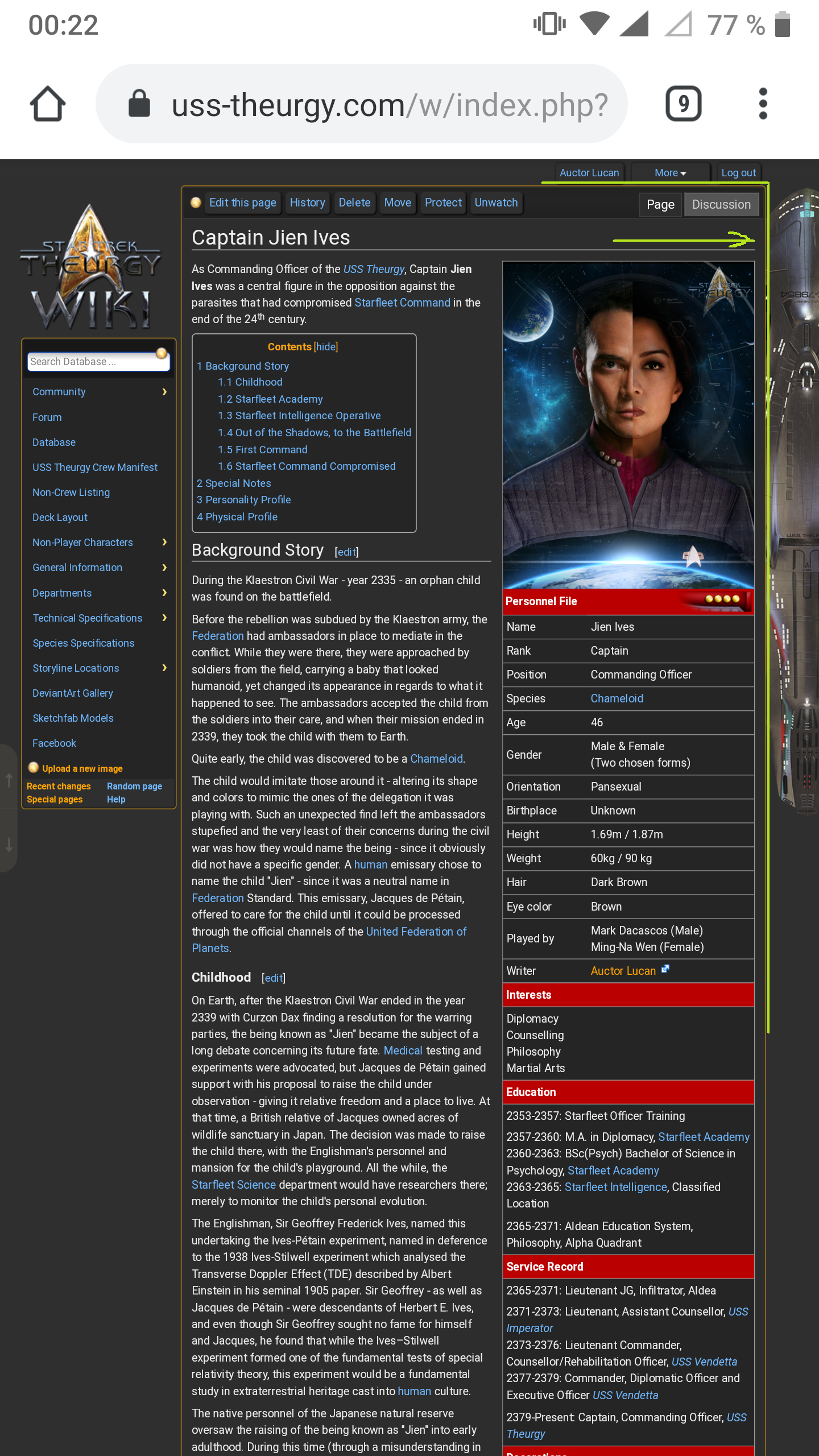Open the browser three-dot overflow menu

pos(763,104)
